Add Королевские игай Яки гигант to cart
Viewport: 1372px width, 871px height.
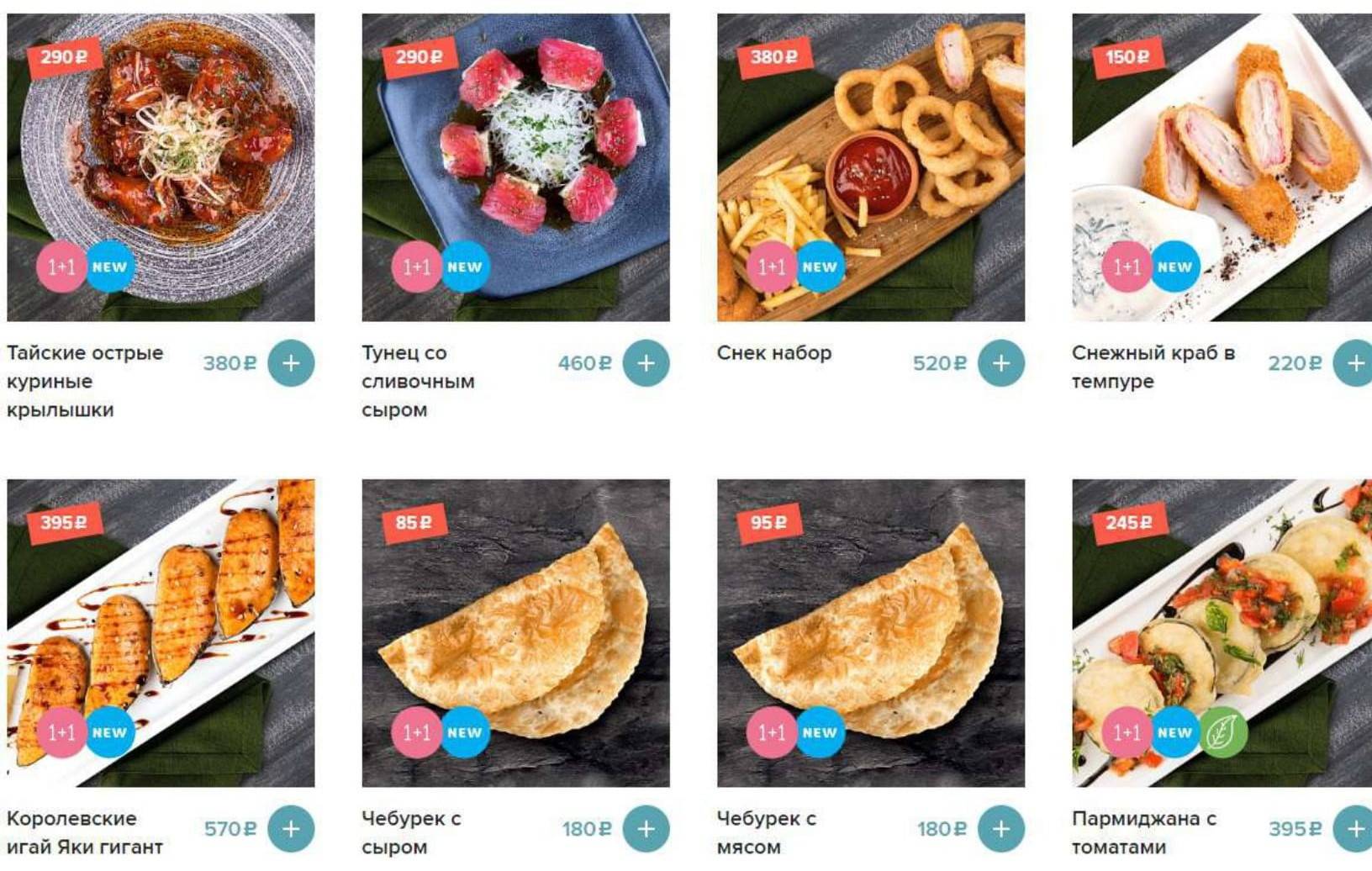point(291,829)
